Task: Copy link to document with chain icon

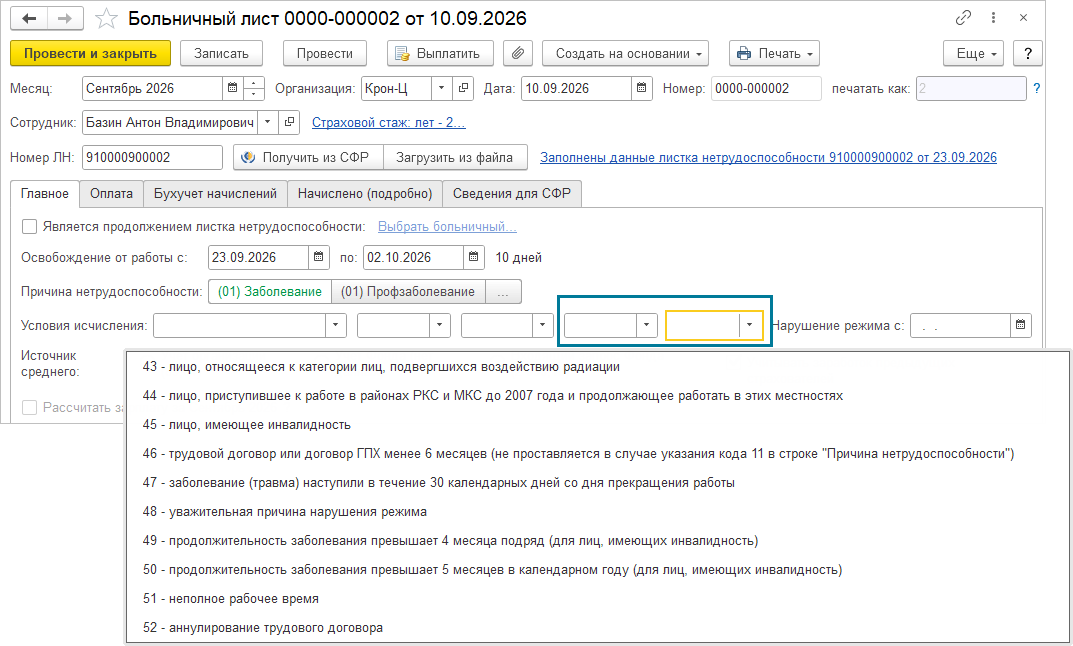Action: (x=964, y=18)
